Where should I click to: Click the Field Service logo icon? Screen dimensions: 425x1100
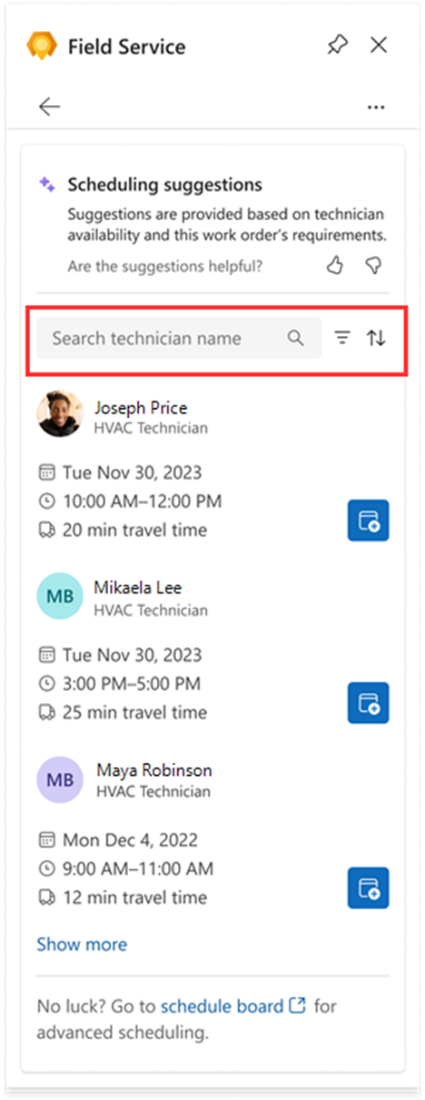(42, 46)
